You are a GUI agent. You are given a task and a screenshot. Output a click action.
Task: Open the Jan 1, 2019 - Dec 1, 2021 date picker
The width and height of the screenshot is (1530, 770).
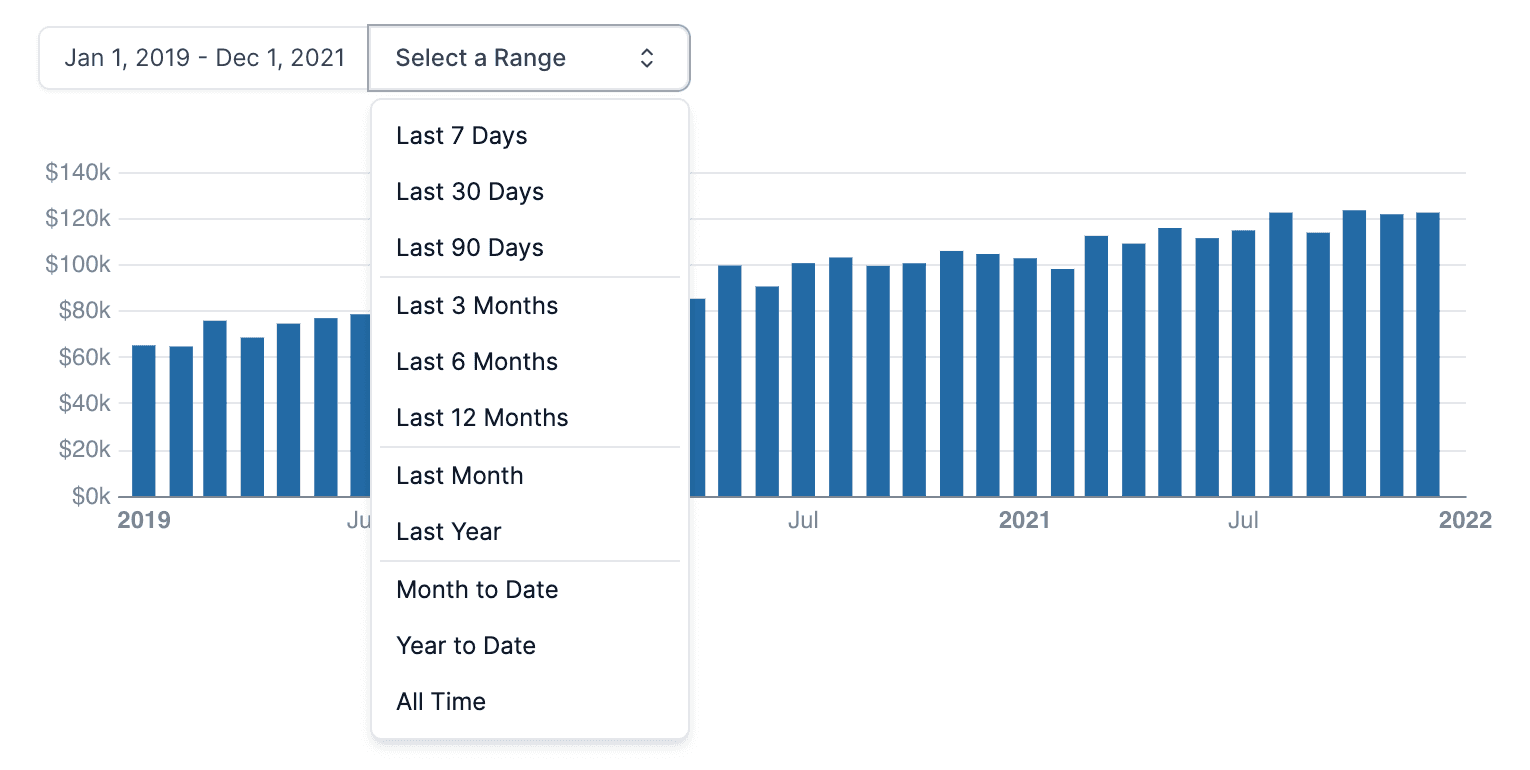(x=204, y=58)
